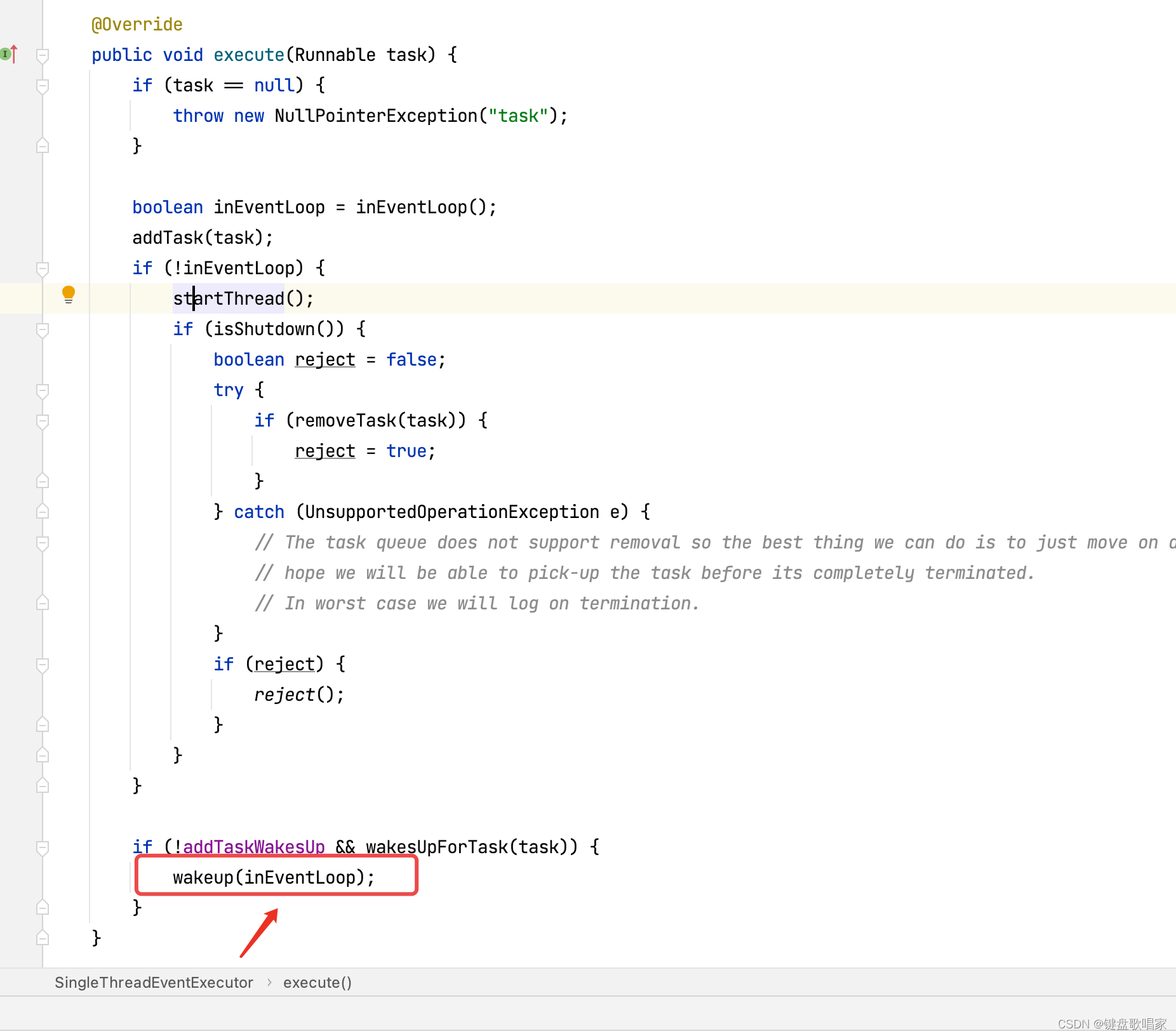This screenshot has height=1036, width=1176.
Task: Fold the 'if (!inEventLoop)' block
Action: point(43,269)
